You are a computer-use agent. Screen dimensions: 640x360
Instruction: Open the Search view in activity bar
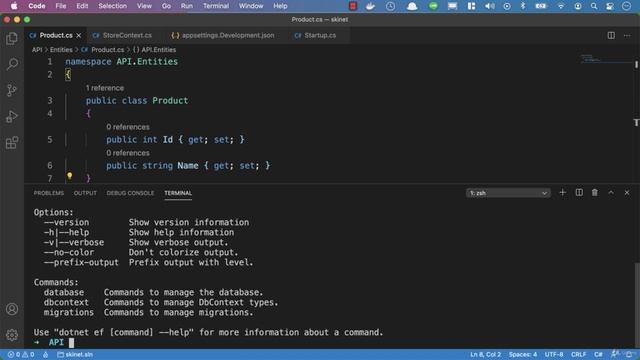pos(12,64)
